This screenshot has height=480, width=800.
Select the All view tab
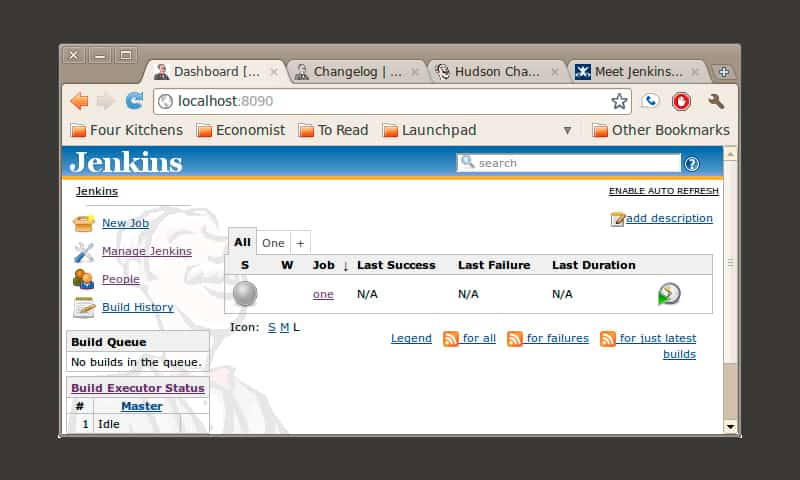click(242, 242)
